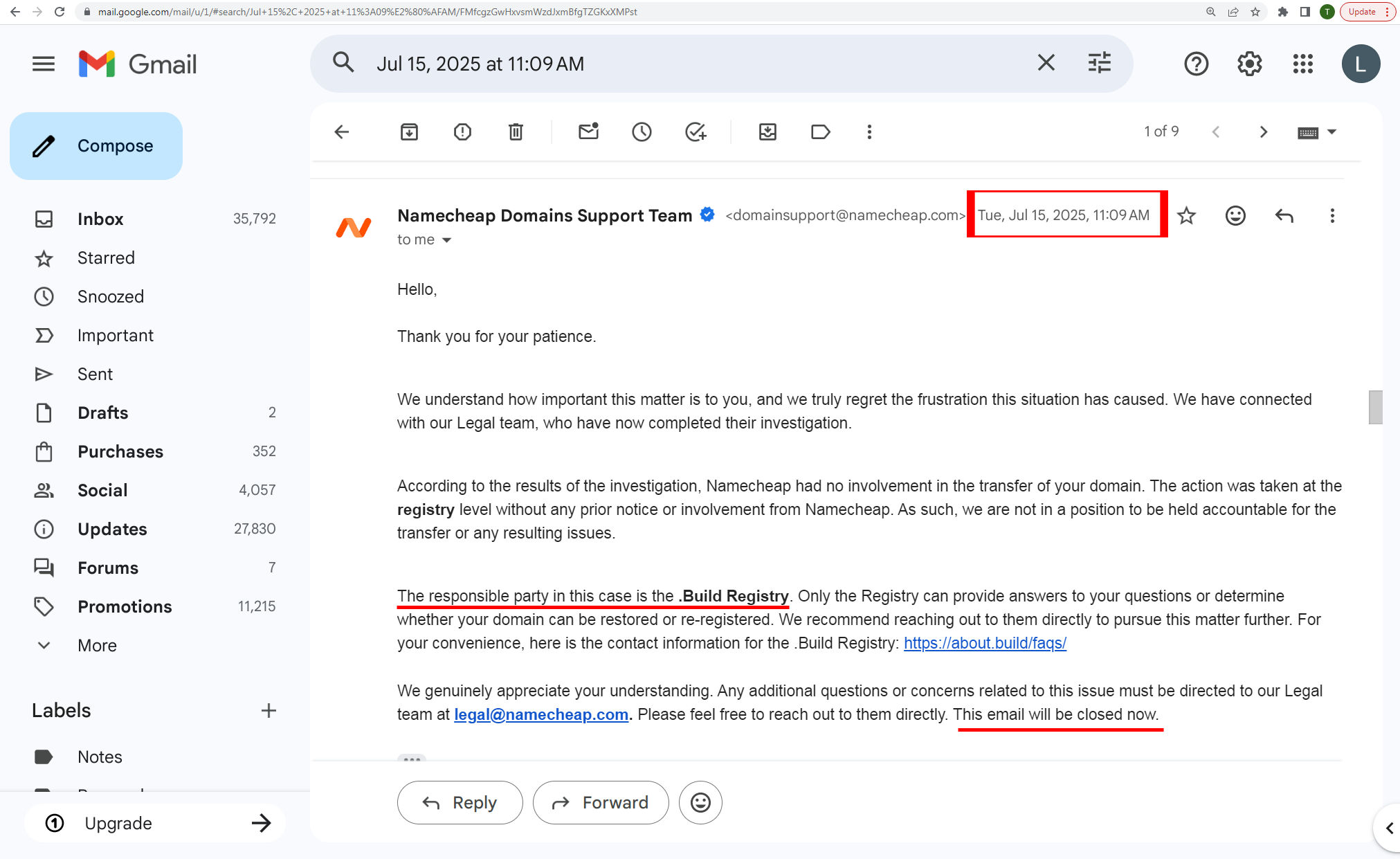The height and width of the screenshot is (859, 1400).
Task: Open the Important folder
Action: (x=155, y=336)
